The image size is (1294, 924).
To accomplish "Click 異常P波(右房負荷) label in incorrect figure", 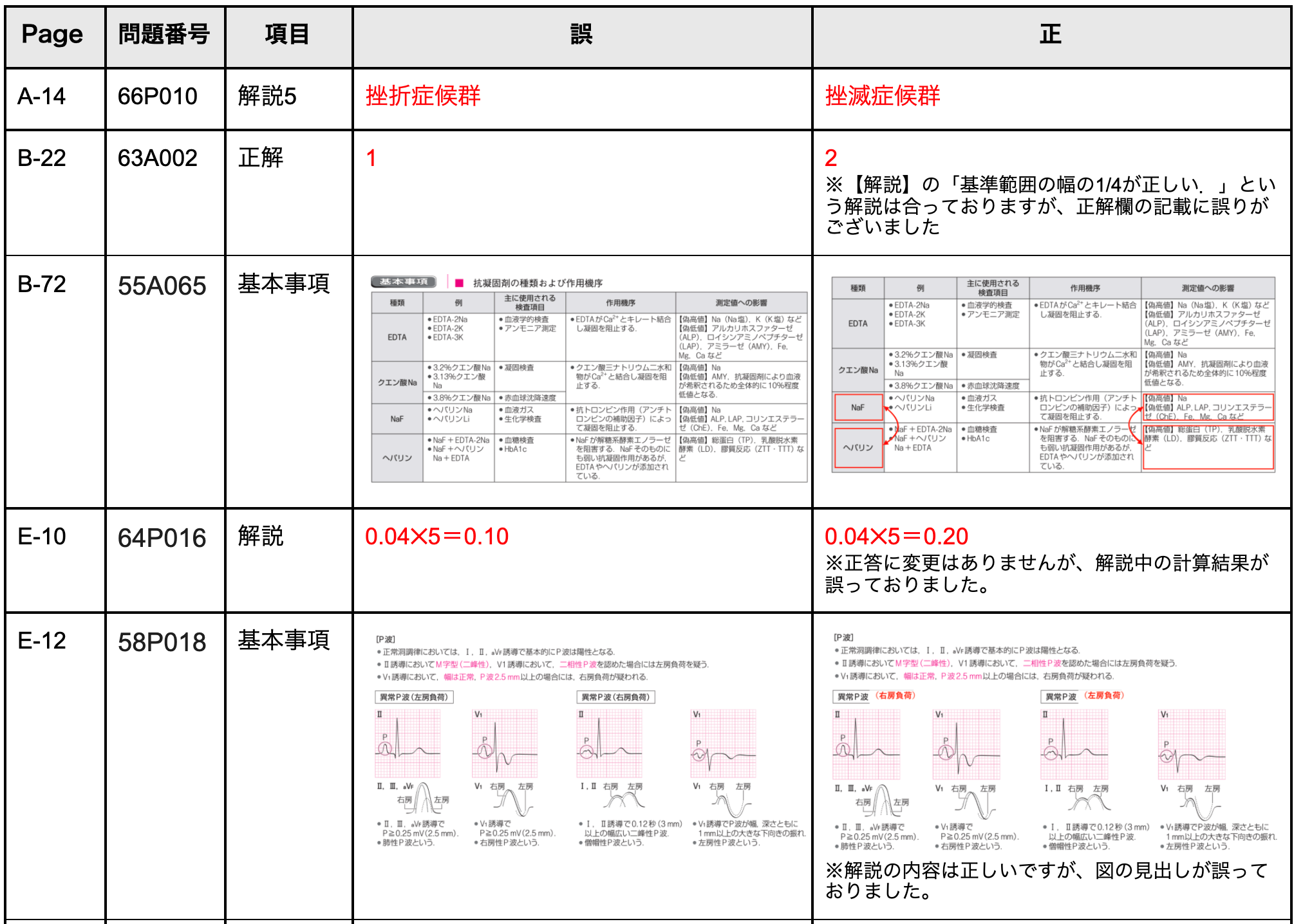I will tap(616, 697).
